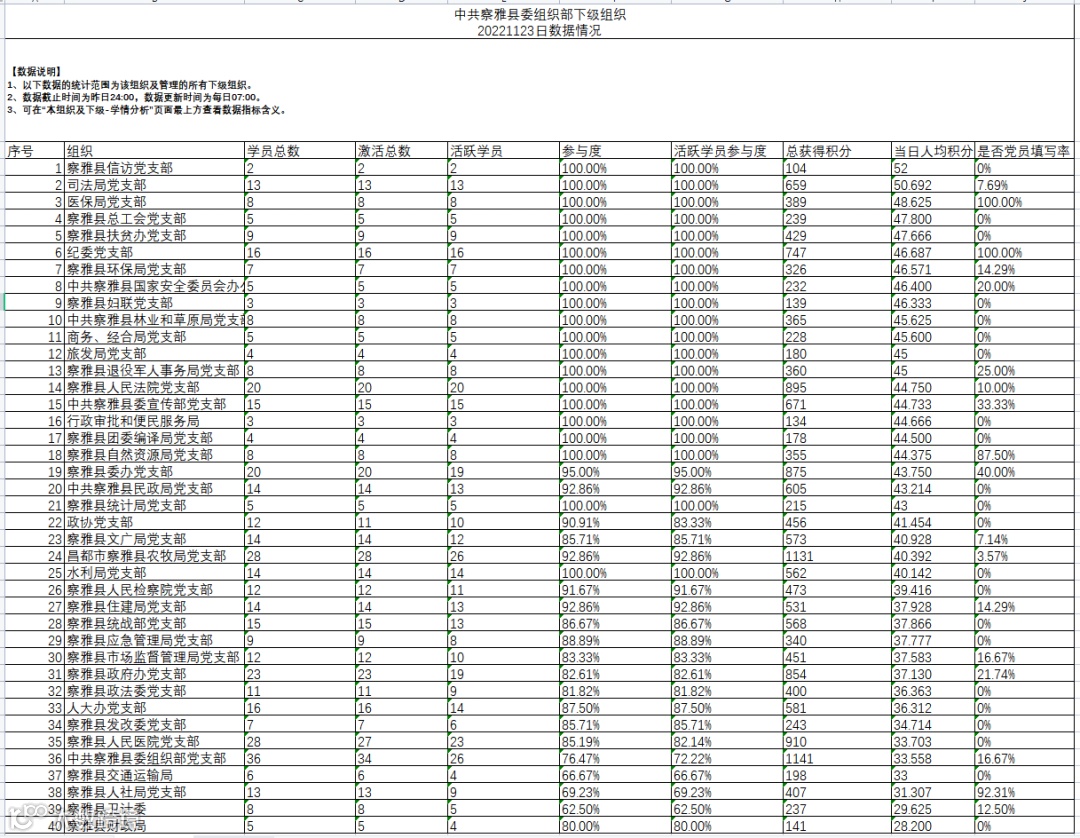Select the 当日人均积分 header cell
The height and width of the screenshot is (838, 1080).
click(933, 151)
